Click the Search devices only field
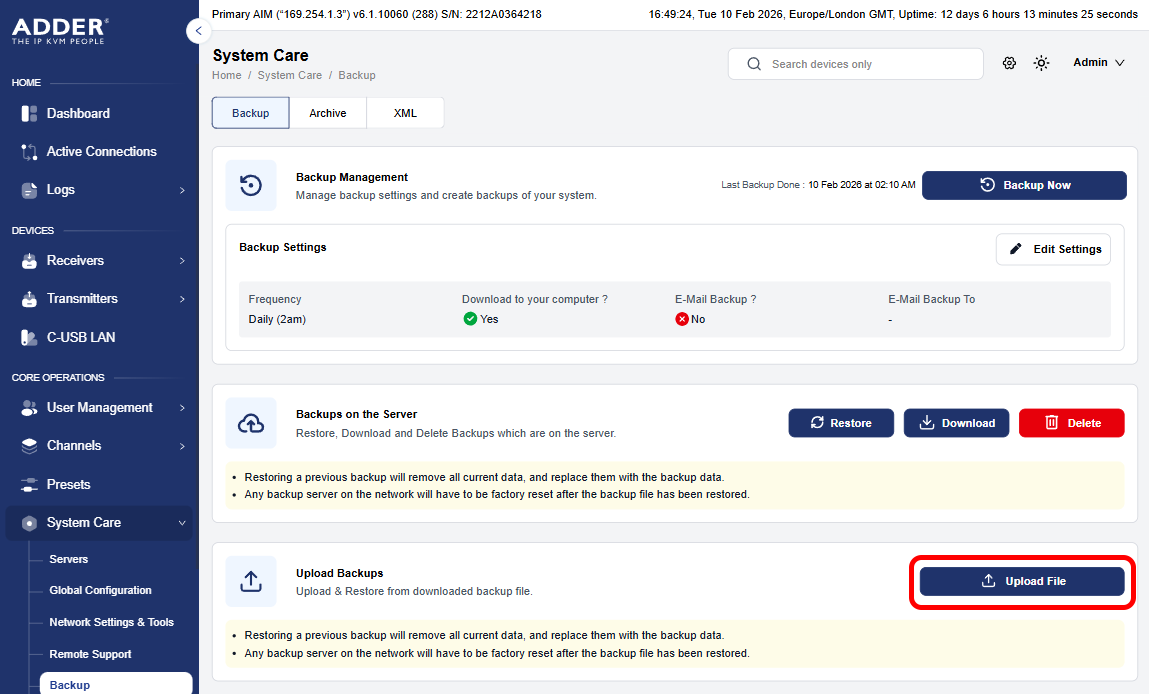The image size is (1149, 694). 856,64
